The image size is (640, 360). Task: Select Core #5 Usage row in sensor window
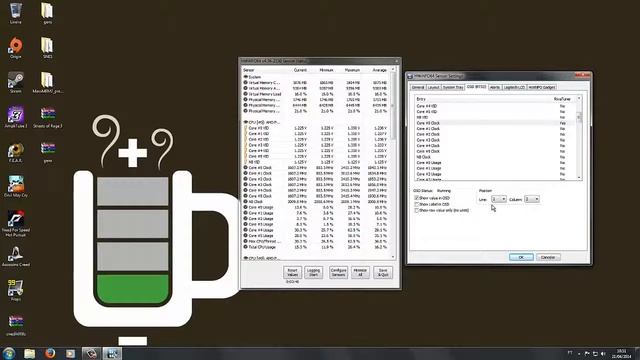coord(317,236)
